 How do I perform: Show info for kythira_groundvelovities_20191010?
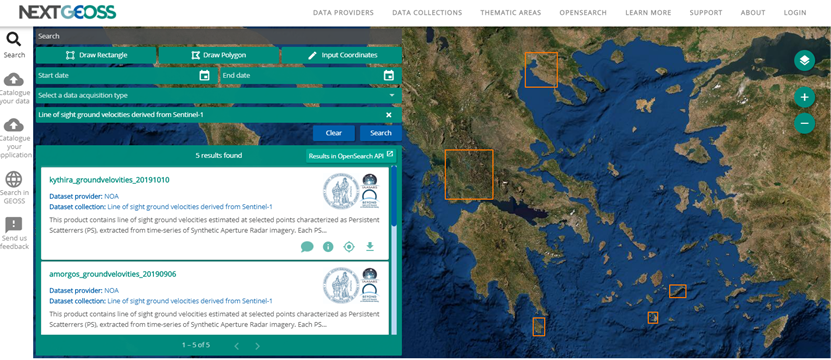pyautogui.click(x=328, y=247)
